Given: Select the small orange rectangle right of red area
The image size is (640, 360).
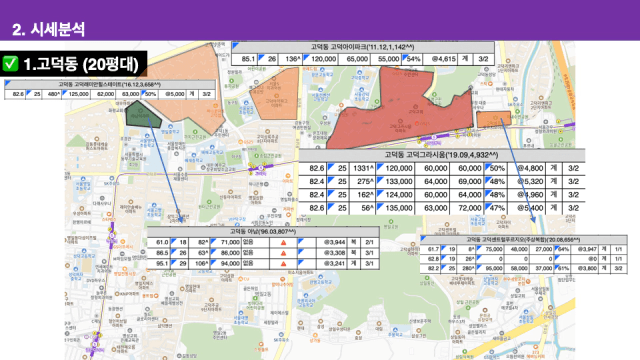Looking at the screenshot, I should (x=494, y=119).
